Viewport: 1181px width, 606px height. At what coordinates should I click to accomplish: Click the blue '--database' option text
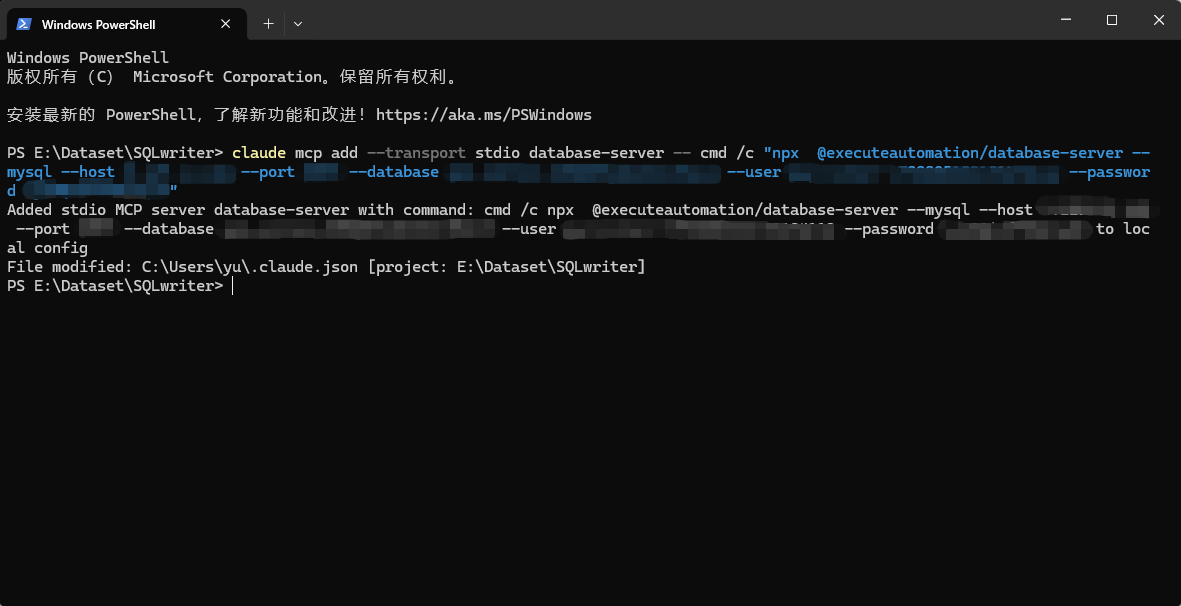pos(394,172)
